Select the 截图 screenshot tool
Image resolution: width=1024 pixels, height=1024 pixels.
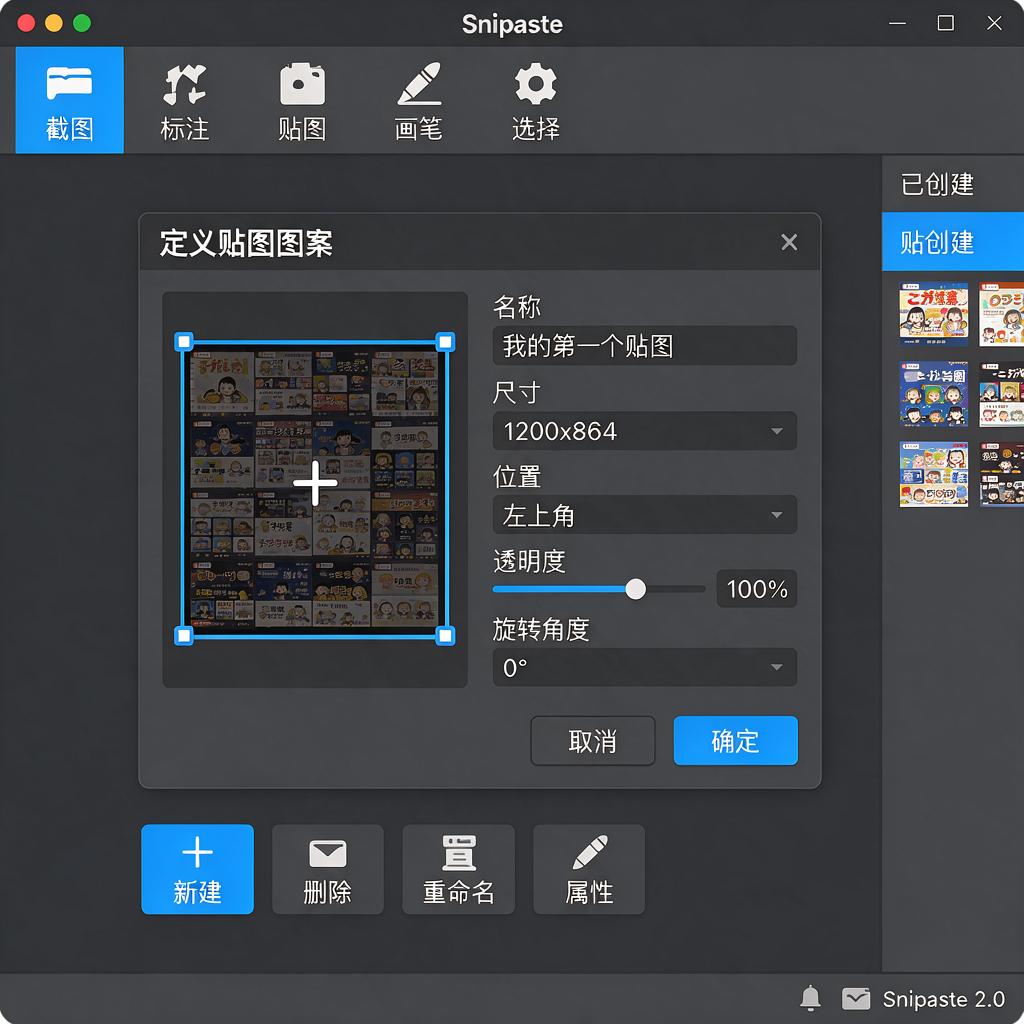[69, 100]
